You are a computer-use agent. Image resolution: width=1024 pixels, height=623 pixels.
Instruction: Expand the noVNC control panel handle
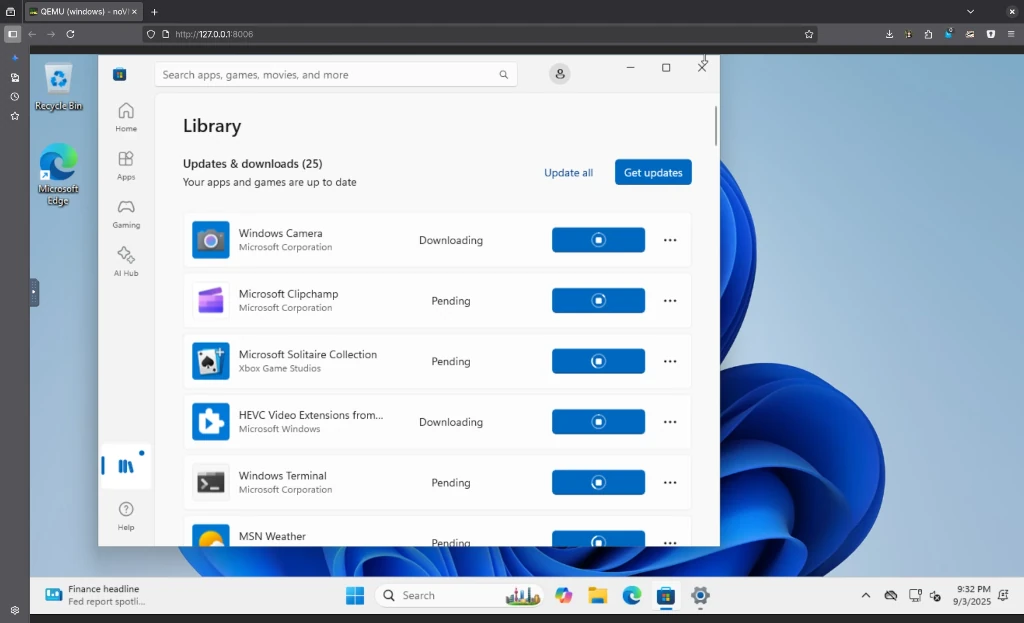coord(35,293)
